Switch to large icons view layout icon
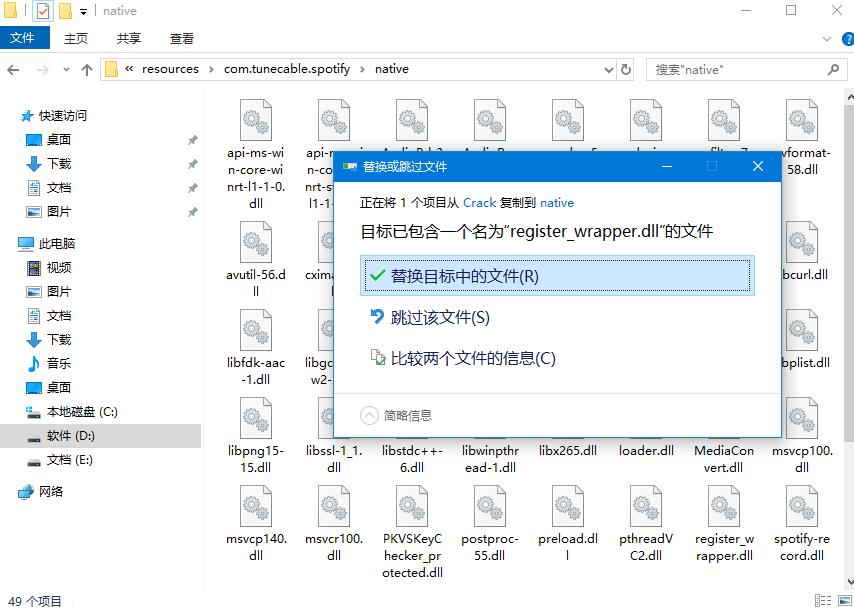This screenshot has width=854, height=613. 845,600
